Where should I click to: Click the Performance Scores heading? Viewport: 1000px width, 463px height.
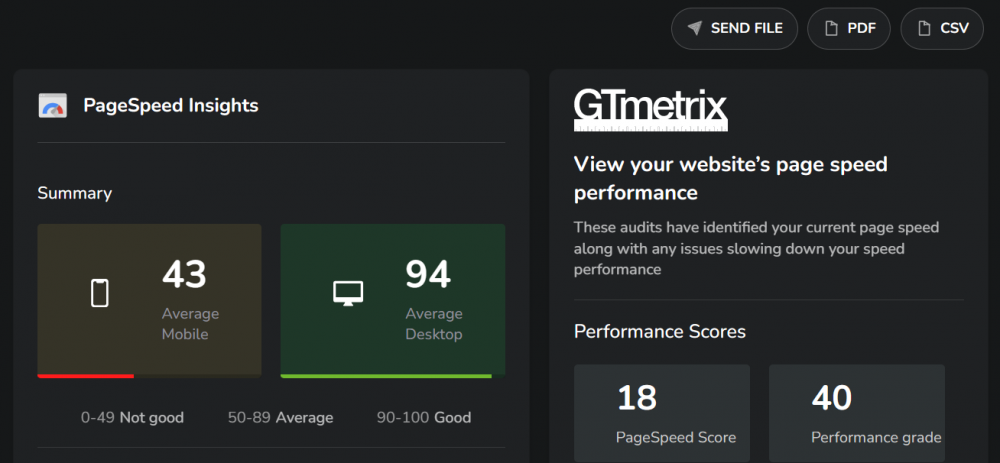[x=660, y=332]
